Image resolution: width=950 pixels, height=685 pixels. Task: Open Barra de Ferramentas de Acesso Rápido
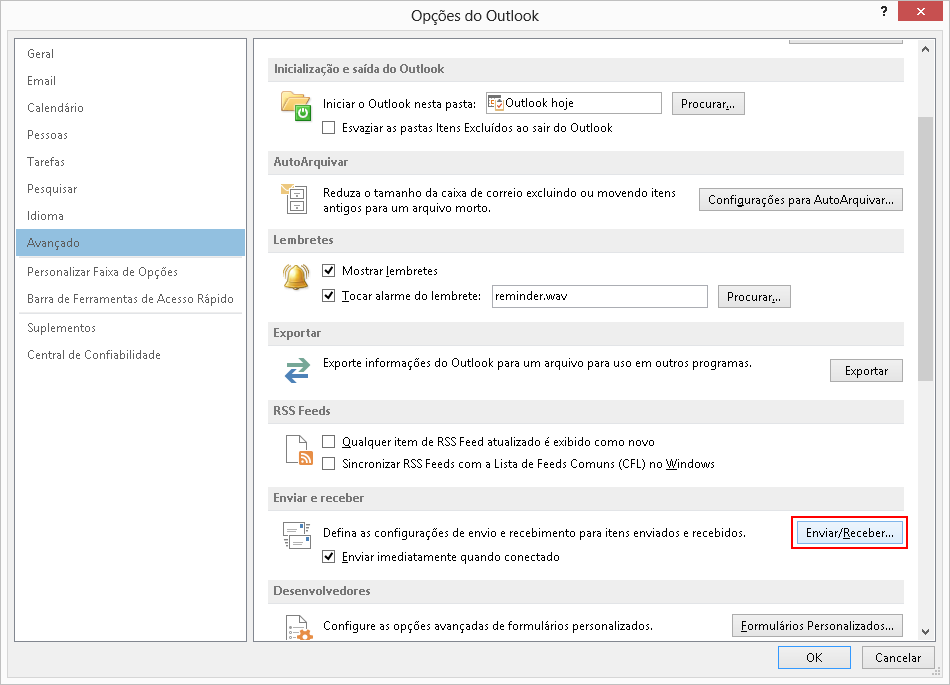[x=130, y=299]
